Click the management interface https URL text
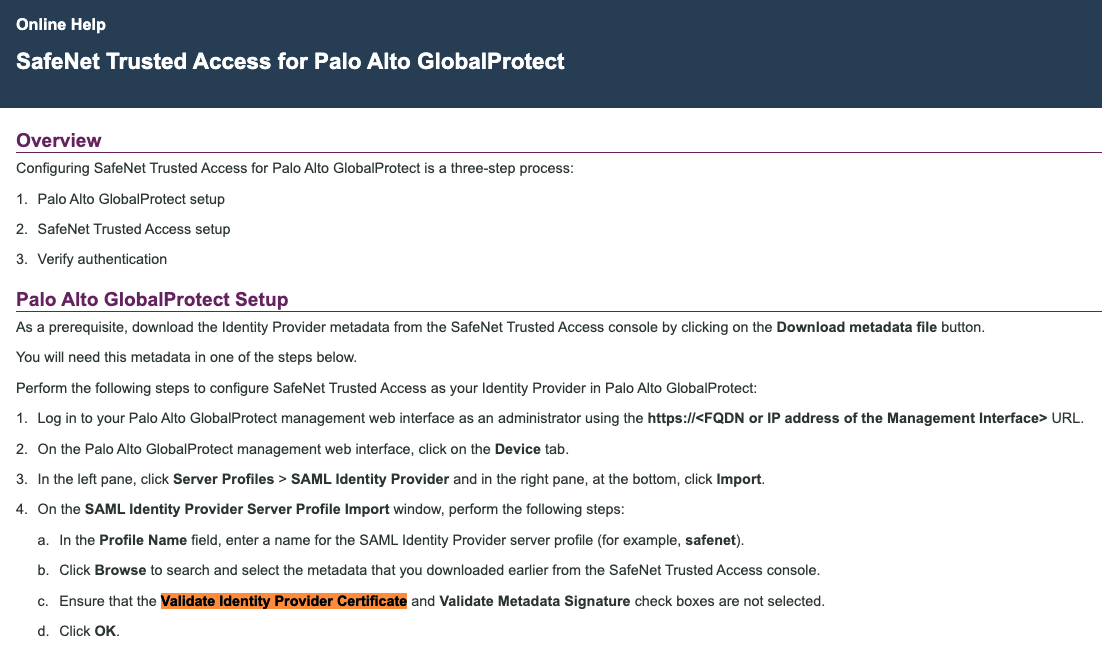 pyautogui.click(x=847, y=418)
